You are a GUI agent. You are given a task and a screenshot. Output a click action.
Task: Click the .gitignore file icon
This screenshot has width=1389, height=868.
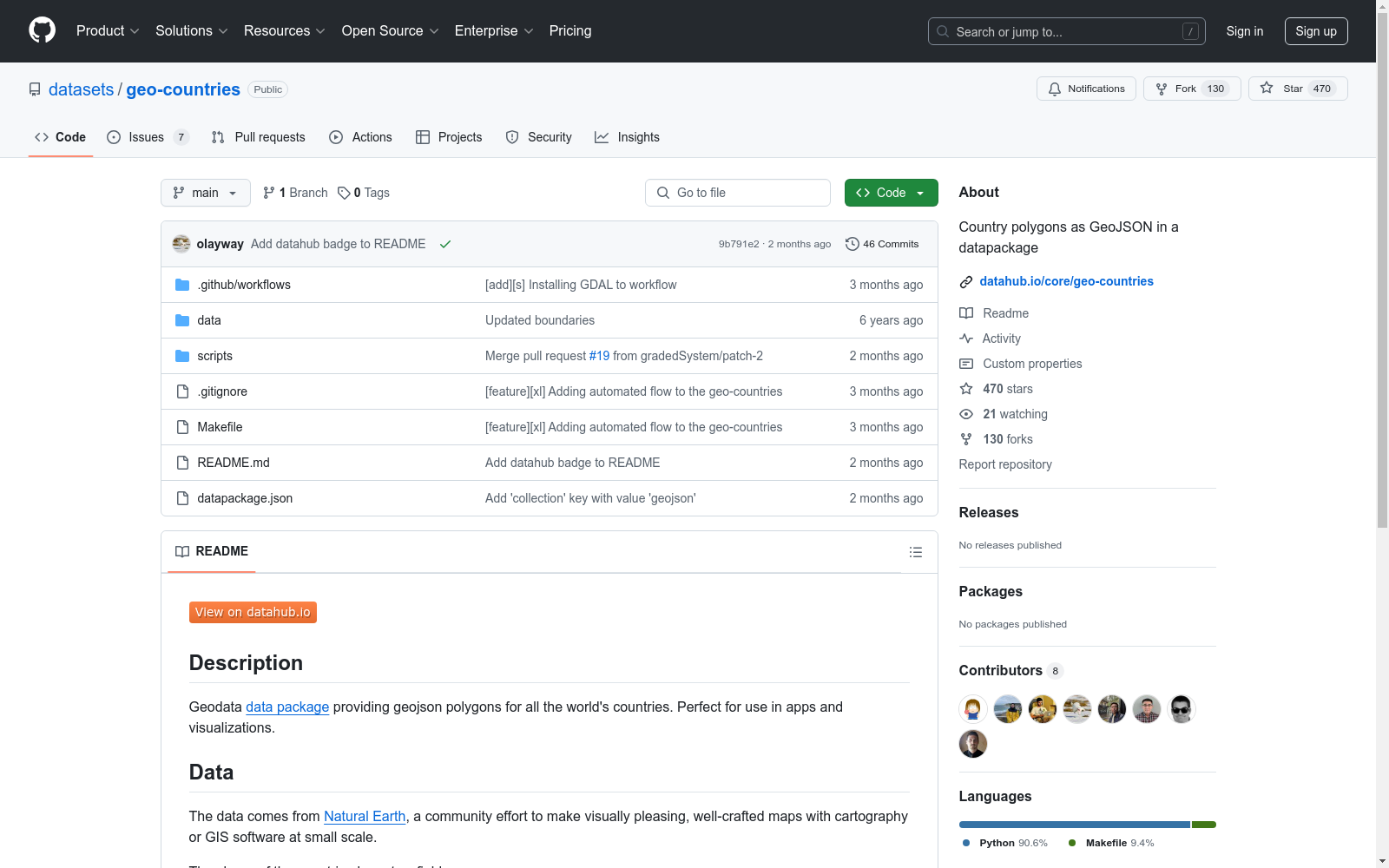[x=182, y=391]
